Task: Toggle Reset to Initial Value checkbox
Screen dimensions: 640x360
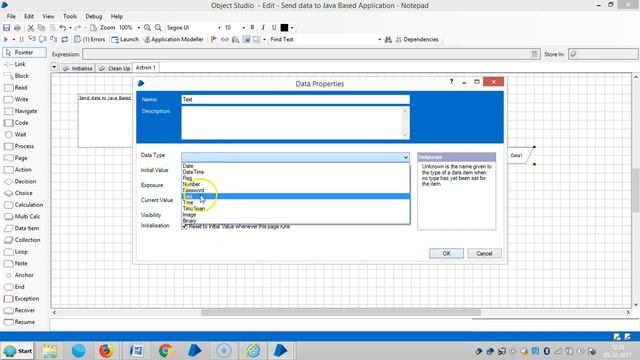Action: coord(184,226)
